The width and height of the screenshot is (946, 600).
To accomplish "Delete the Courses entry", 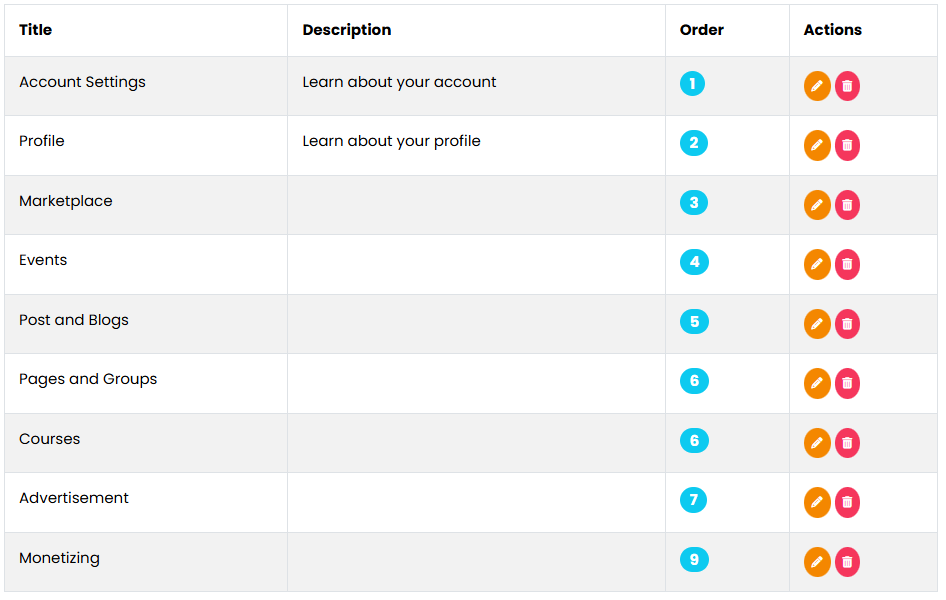I will click(x=847, y=443).
